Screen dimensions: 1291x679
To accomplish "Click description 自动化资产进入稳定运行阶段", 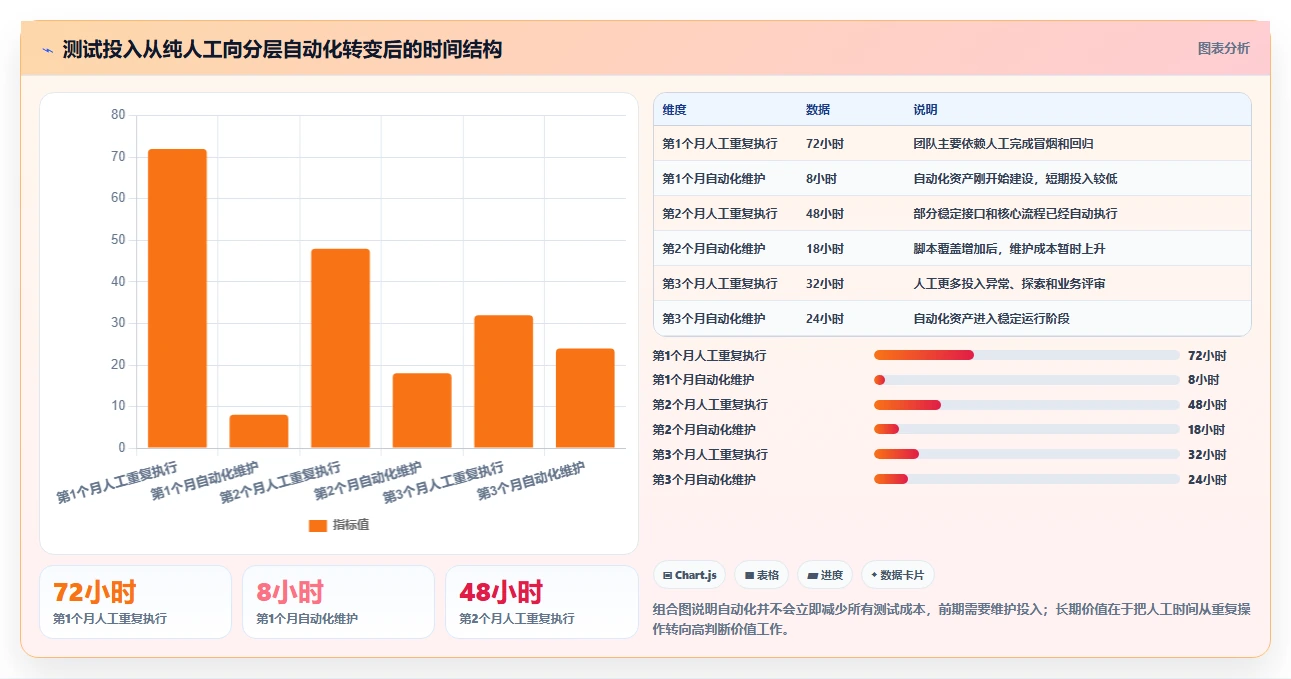I will point(991,319).
